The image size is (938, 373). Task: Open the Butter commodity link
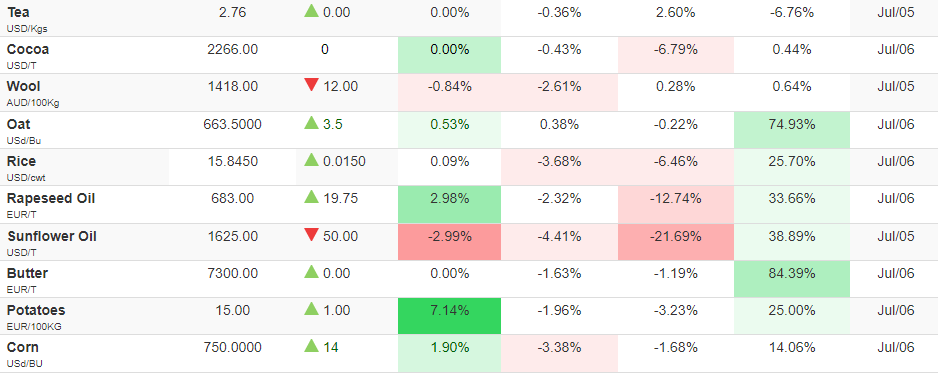pos(28,273)
